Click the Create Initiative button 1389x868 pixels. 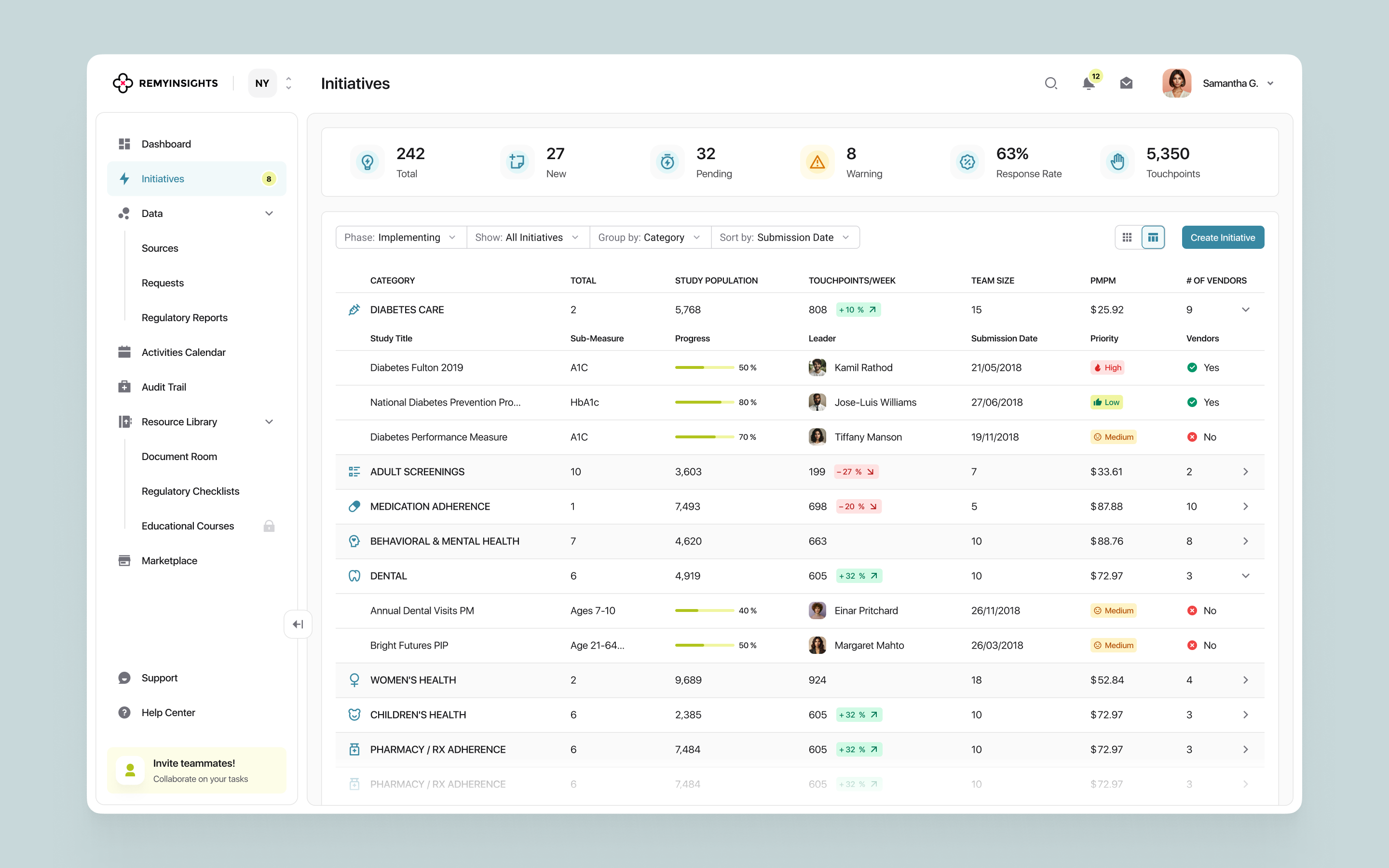click(x=1223, y=237)
